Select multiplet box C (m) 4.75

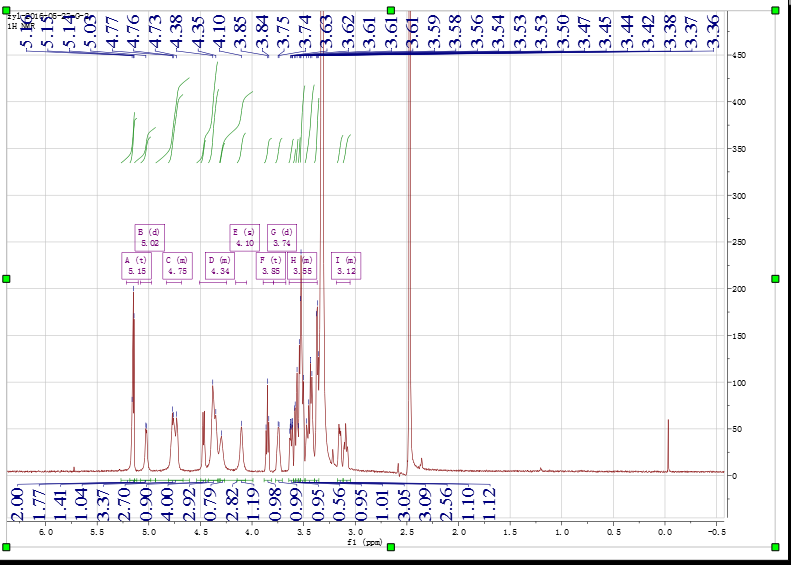pos(178,266)
